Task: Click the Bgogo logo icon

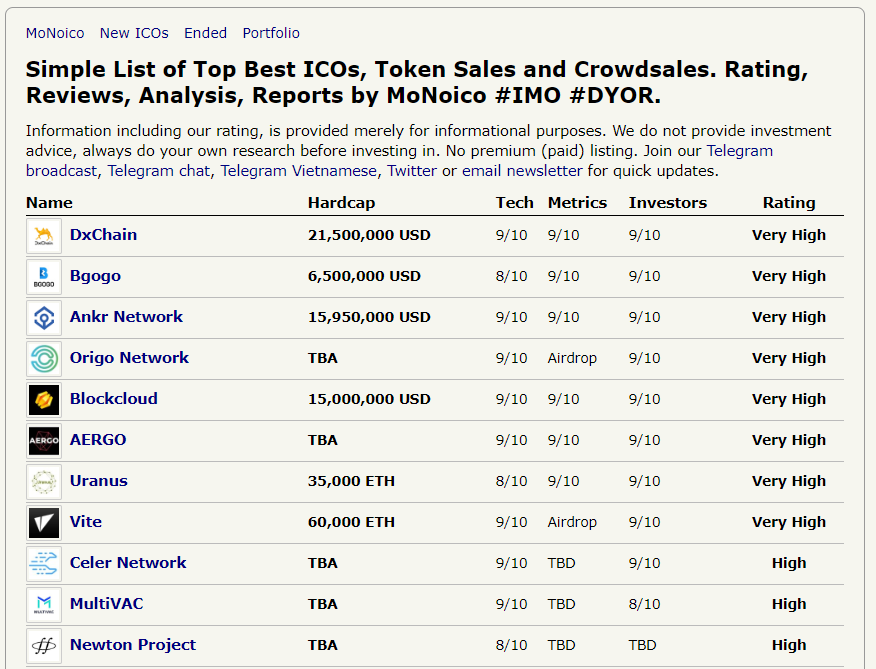Action: (x=44, y=277)
